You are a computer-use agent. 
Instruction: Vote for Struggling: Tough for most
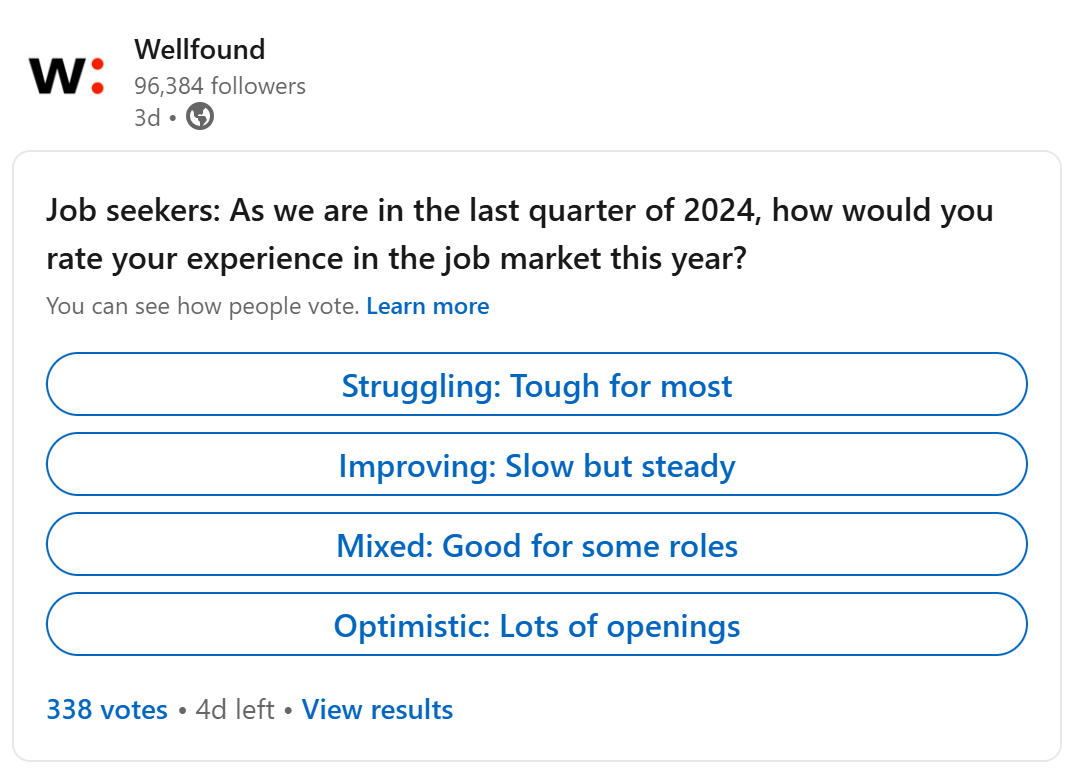pos(536,384)
